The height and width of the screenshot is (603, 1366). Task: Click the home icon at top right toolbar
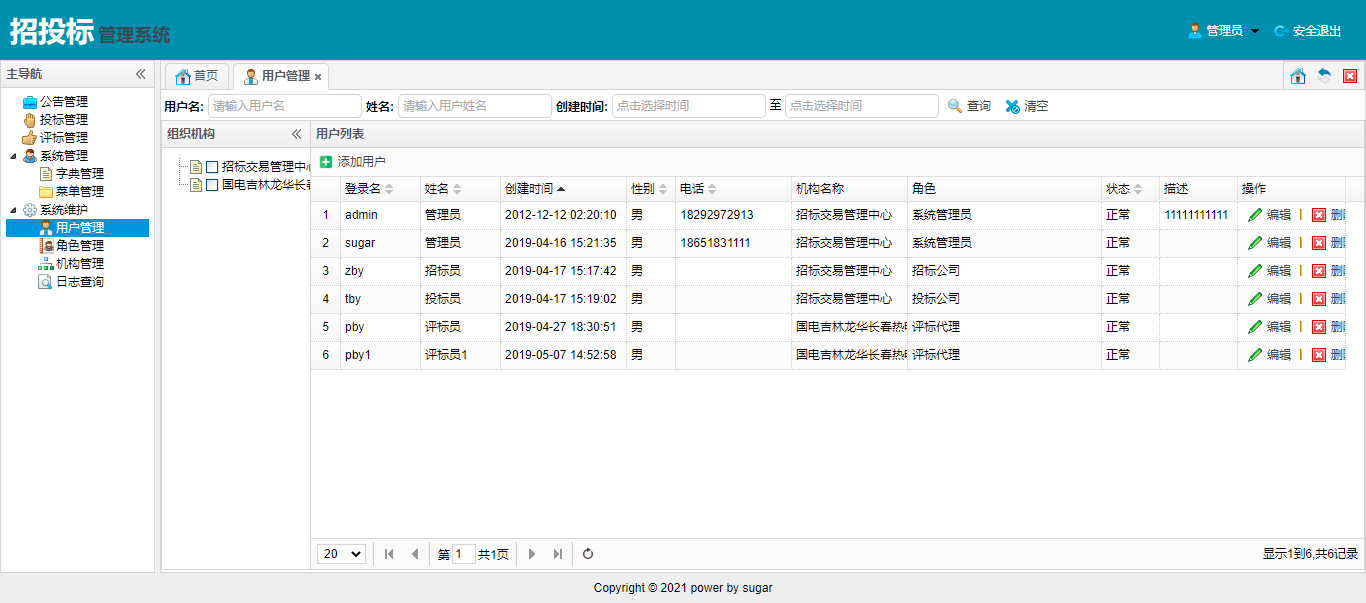click(x=1298, y=76)
